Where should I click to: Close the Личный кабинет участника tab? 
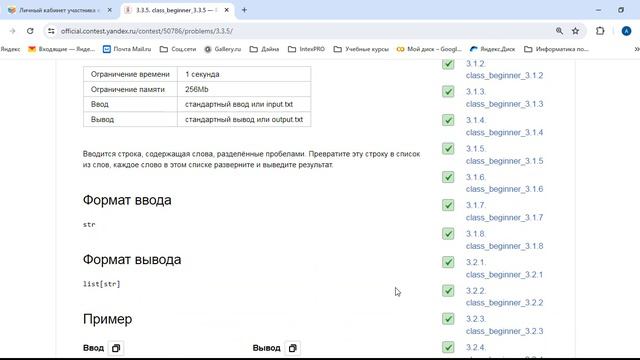(x=109, y=10)
